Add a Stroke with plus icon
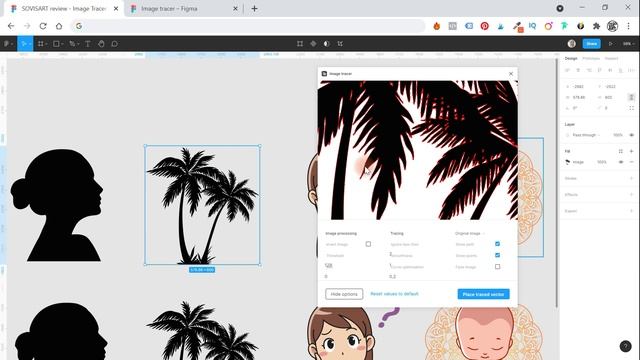Viewport: 640px width, 360px height. click(x=631, y=178)
